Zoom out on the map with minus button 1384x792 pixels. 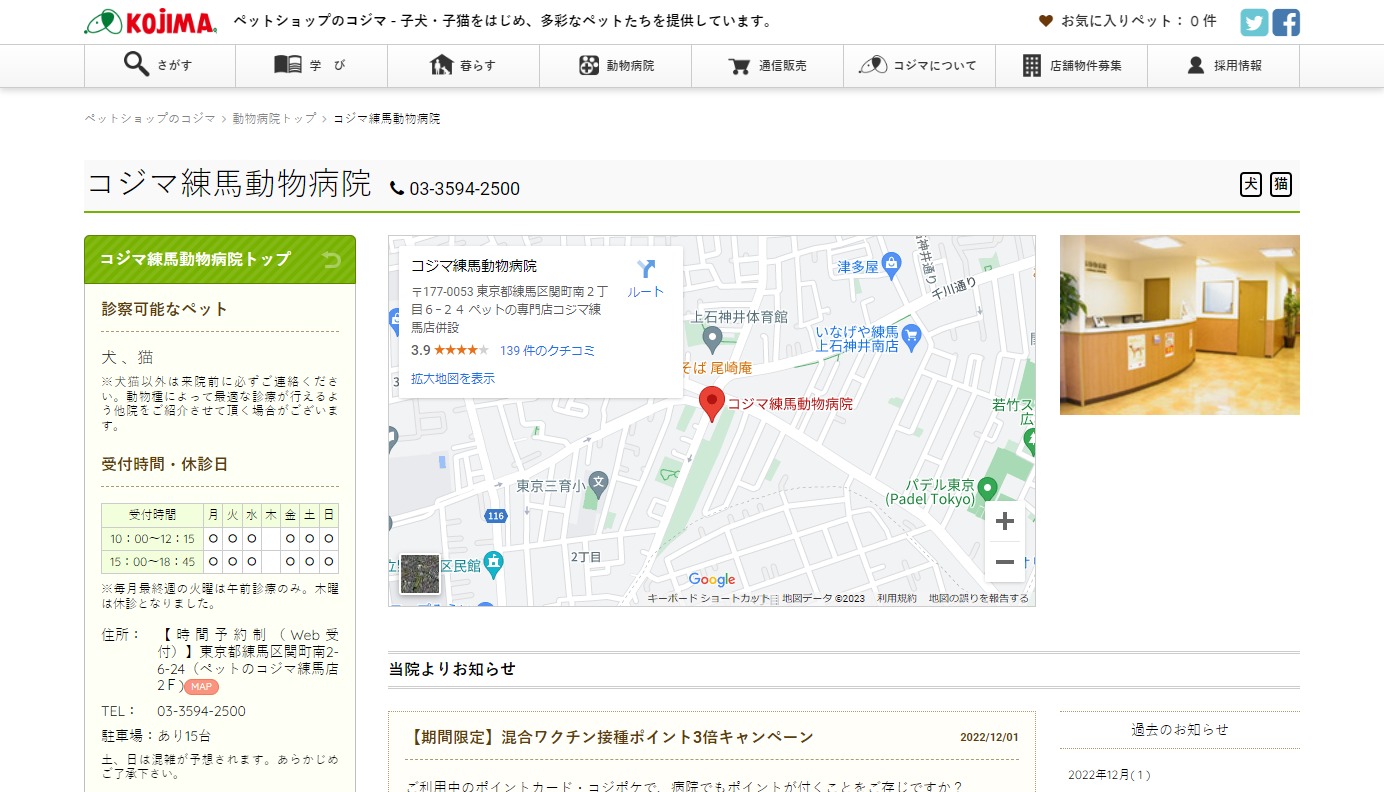1005,562
